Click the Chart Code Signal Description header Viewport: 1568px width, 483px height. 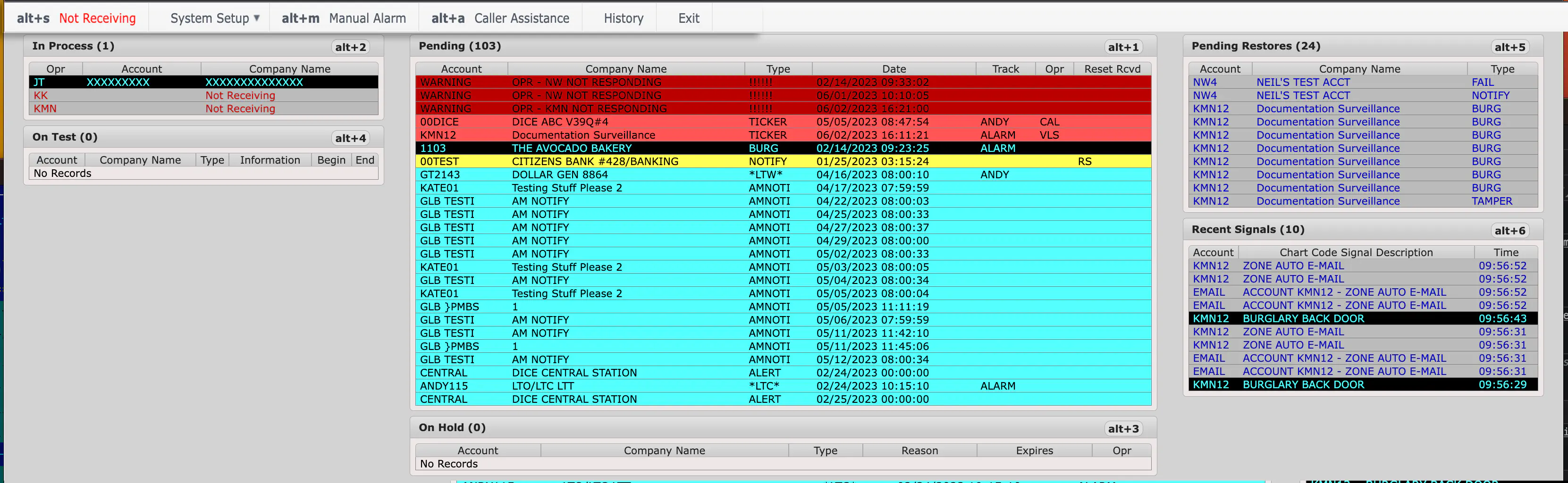[1356, 252]
